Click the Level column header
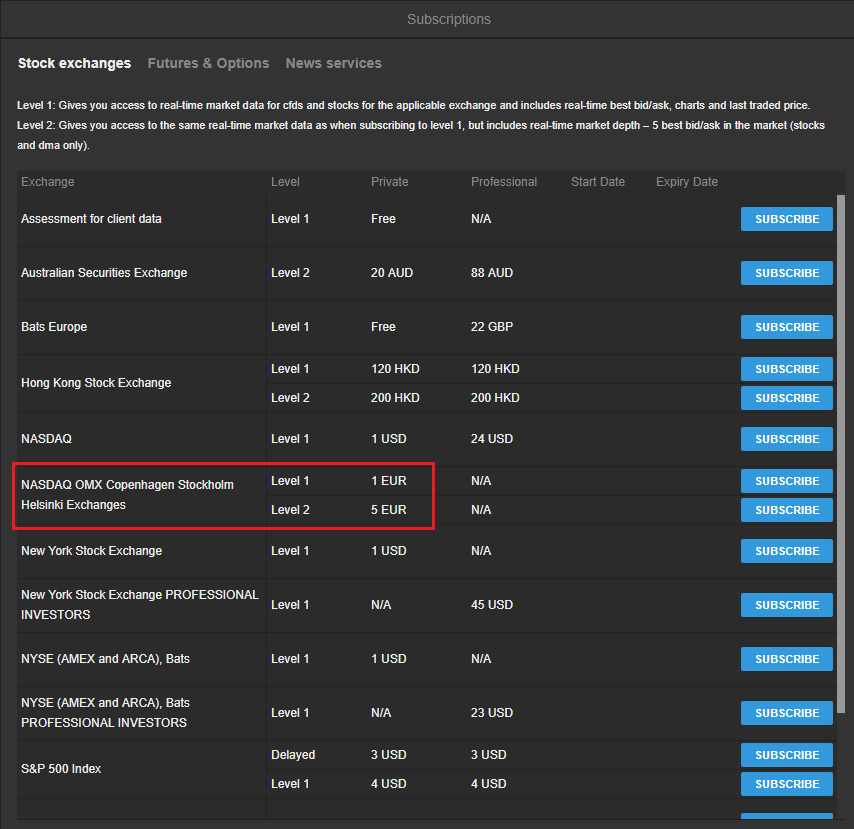 285,182
